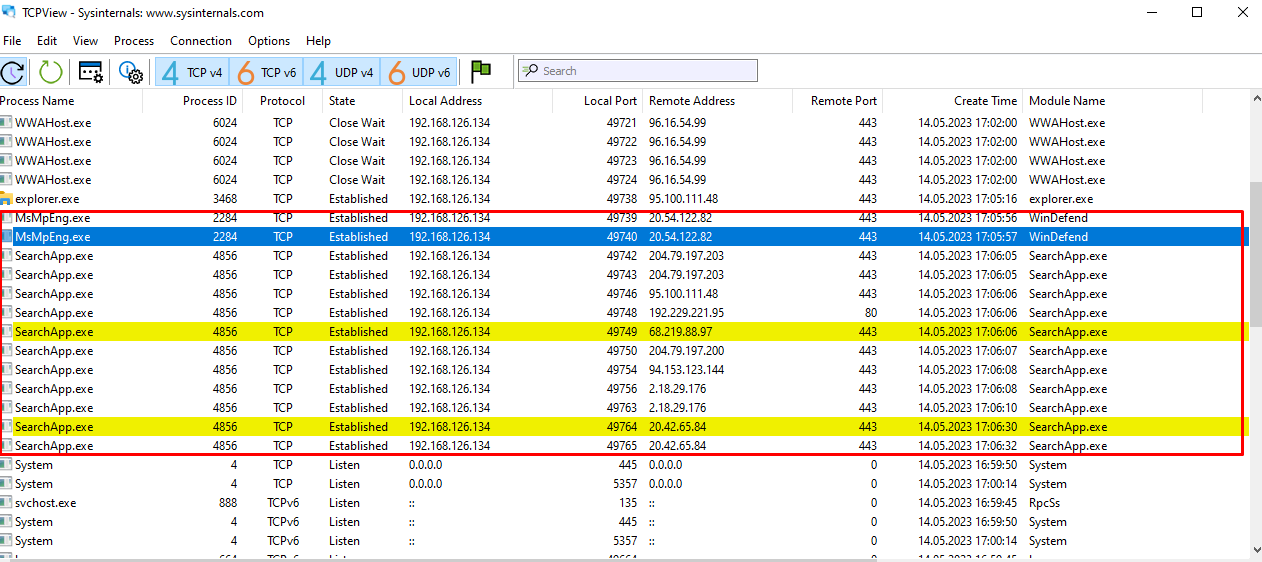The image size is (1262, 562).
Task: Click local port 49746
Action: click(620, 294)
